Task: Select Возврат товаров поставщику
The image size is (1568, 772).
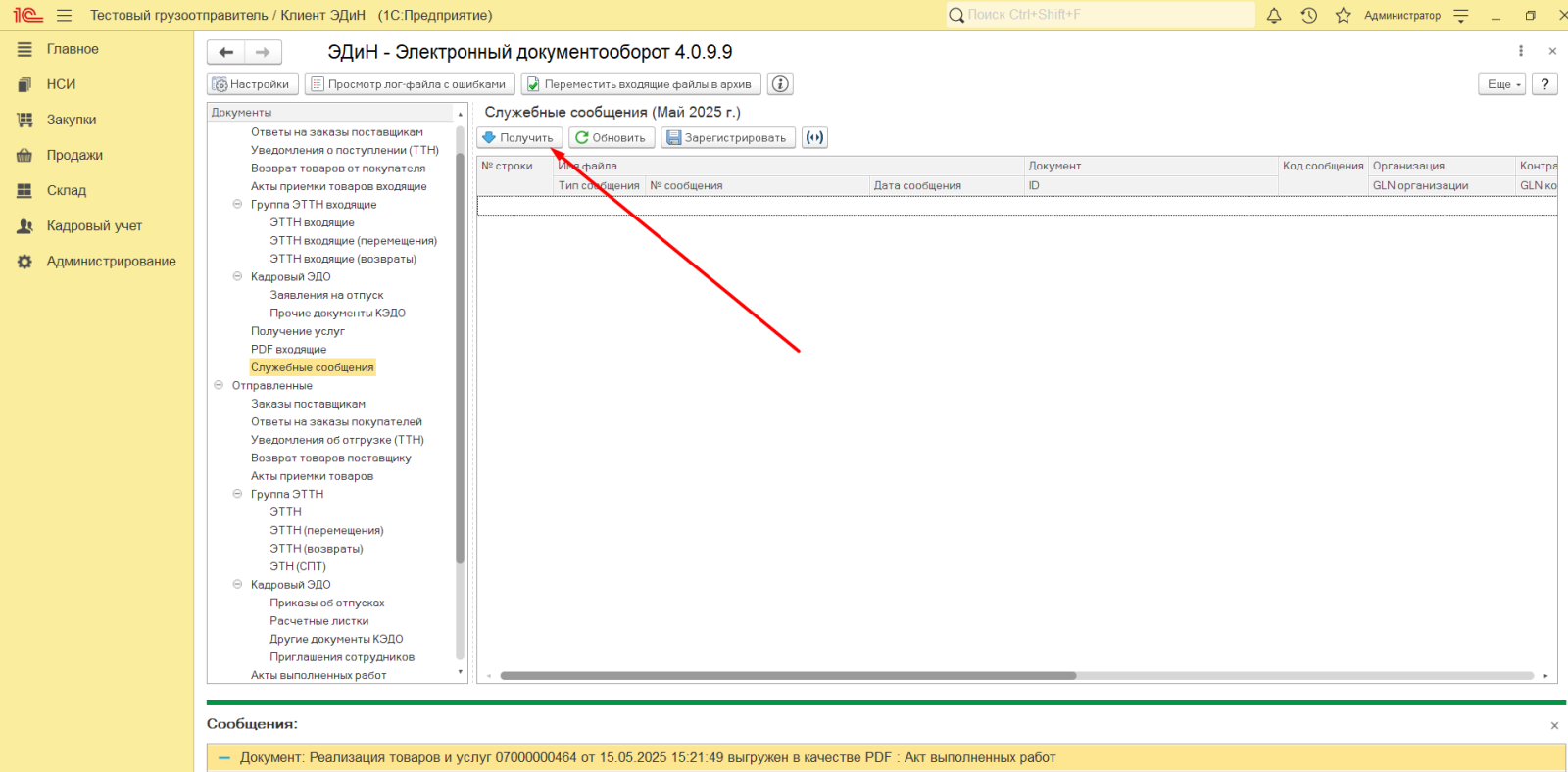Action: [331, 458]
